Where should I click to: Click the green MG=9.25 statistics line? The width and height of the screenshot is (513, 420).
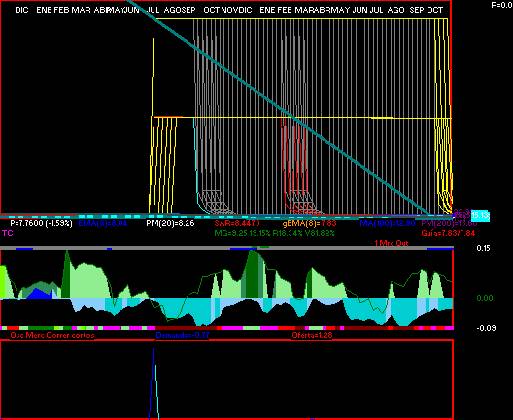[274, 233]
